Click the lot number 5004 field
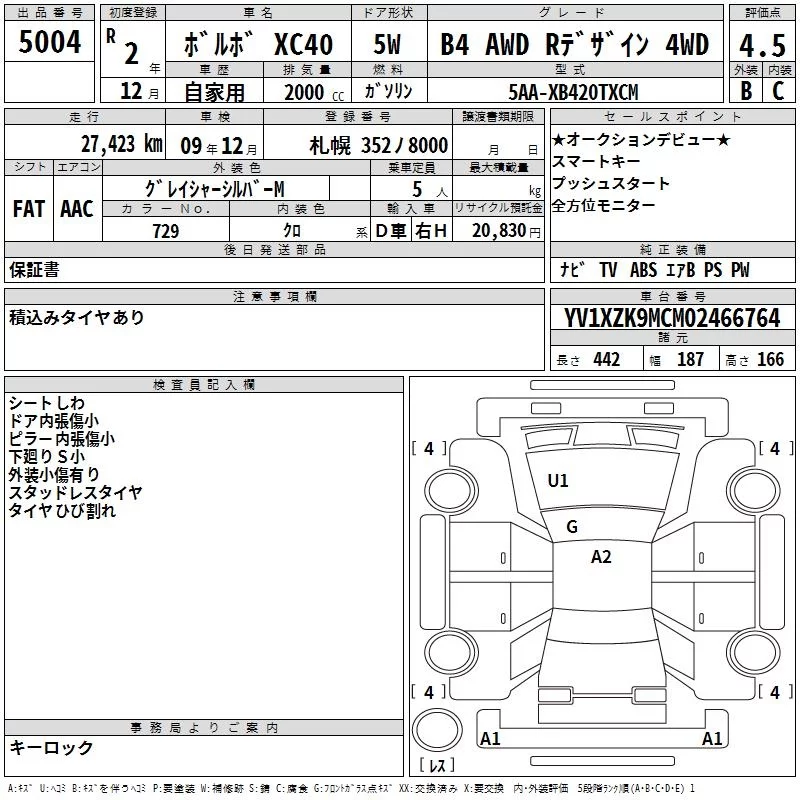Viewport: 800px width, 800px height. (49, 42)
